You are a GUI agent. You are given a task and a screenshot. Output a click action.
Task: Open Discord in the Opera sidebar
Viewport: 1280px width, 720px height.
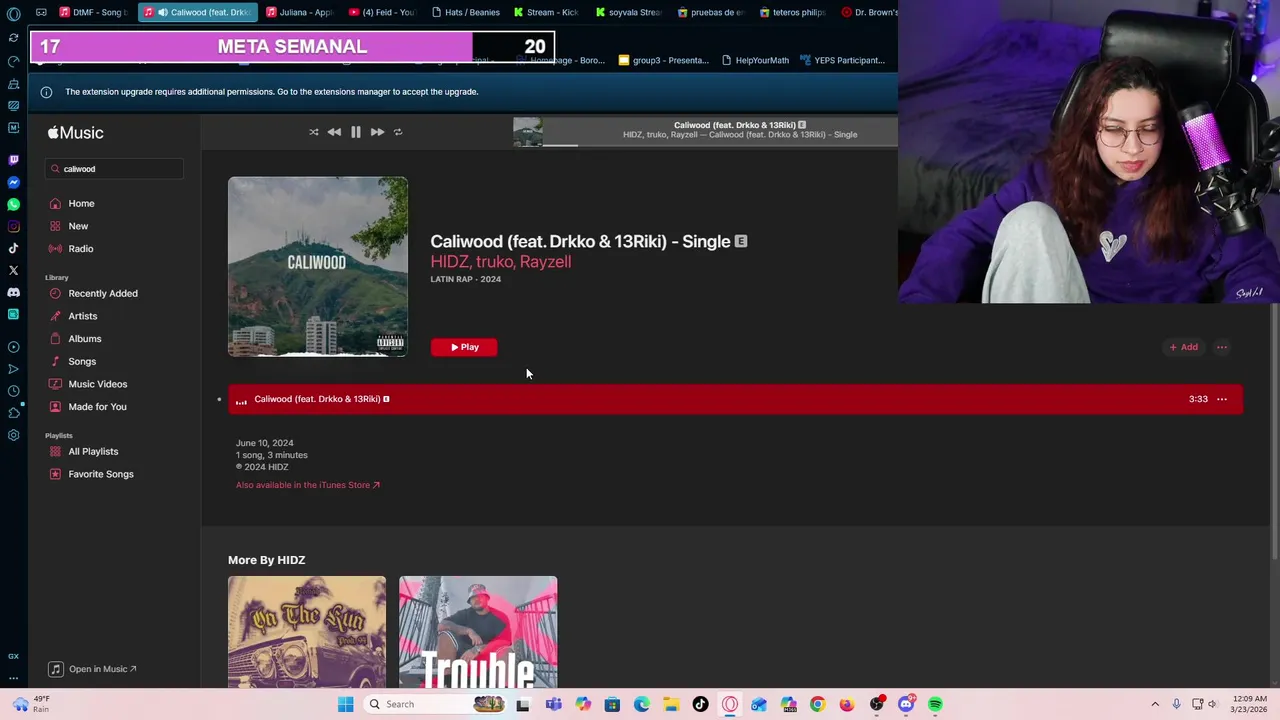click(x=13, y=293)
